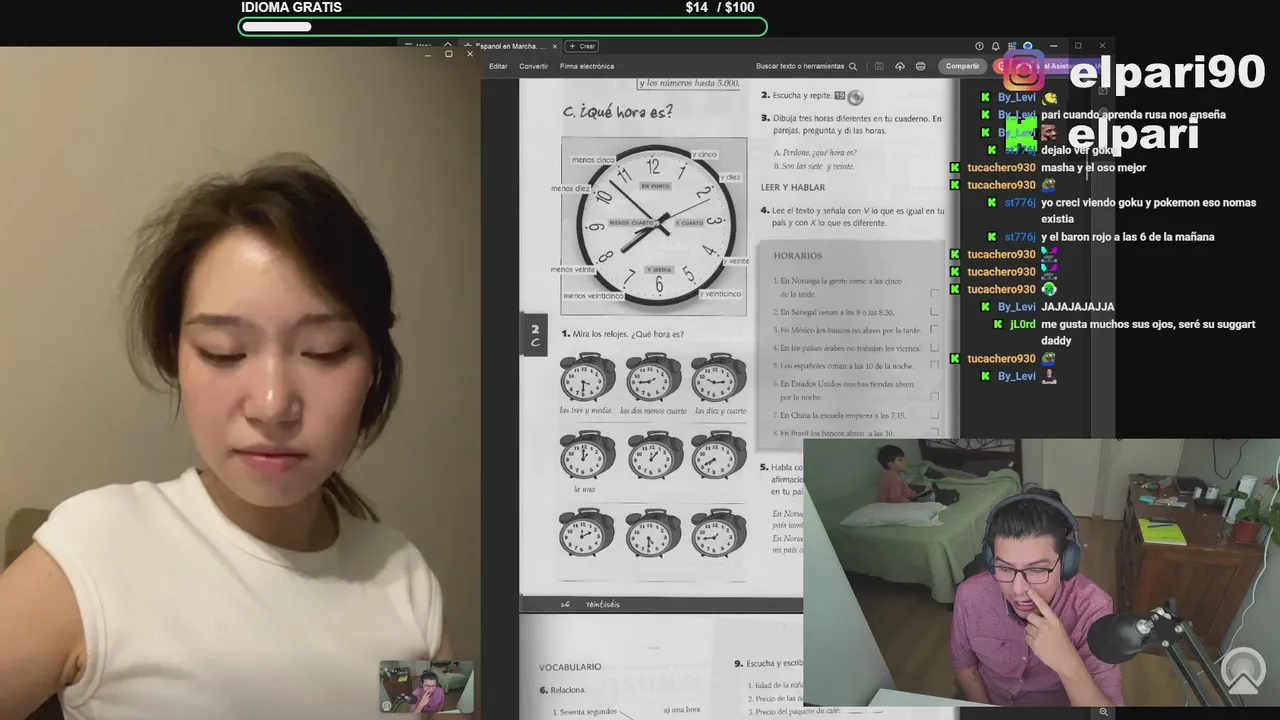
Task: Click the clock label menos veinticinco
Action: pyautogui.click(x=593, y=296)
